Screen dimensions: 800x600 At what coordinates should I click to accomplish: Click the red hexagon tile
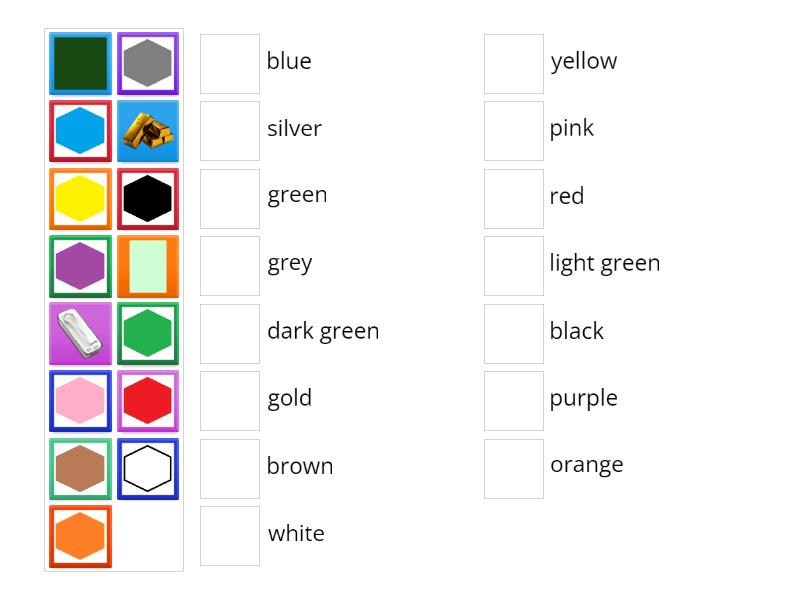148,401
